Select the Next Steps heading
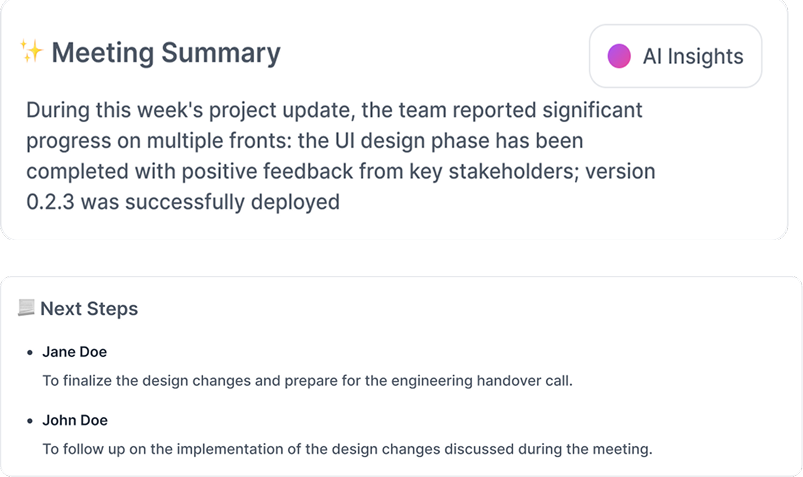 tap(89, 309)
